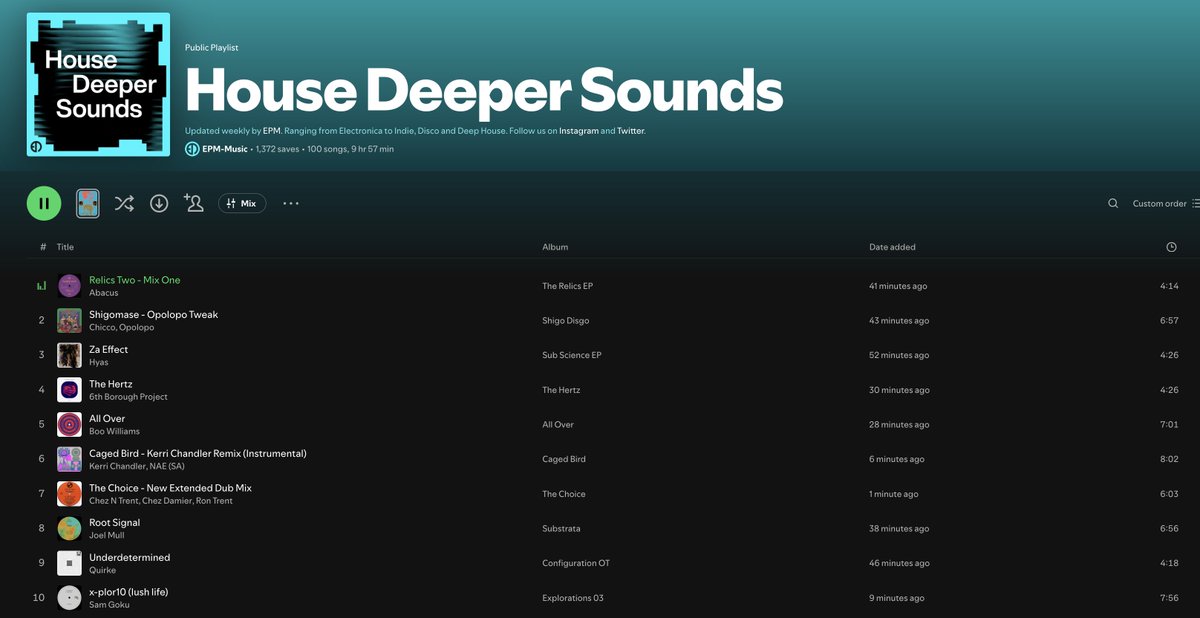Open the Substrata album
Viewport: 1200px width, 618px height.
[561, 529]
